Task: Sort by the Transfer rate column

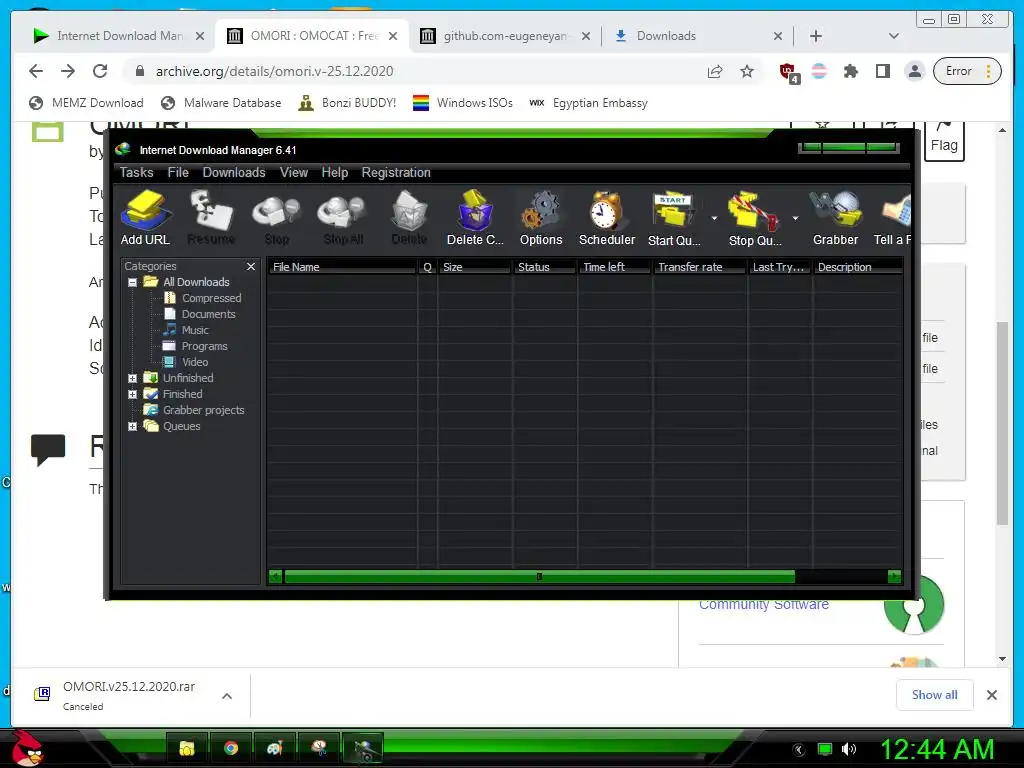Action: [699, 267]
